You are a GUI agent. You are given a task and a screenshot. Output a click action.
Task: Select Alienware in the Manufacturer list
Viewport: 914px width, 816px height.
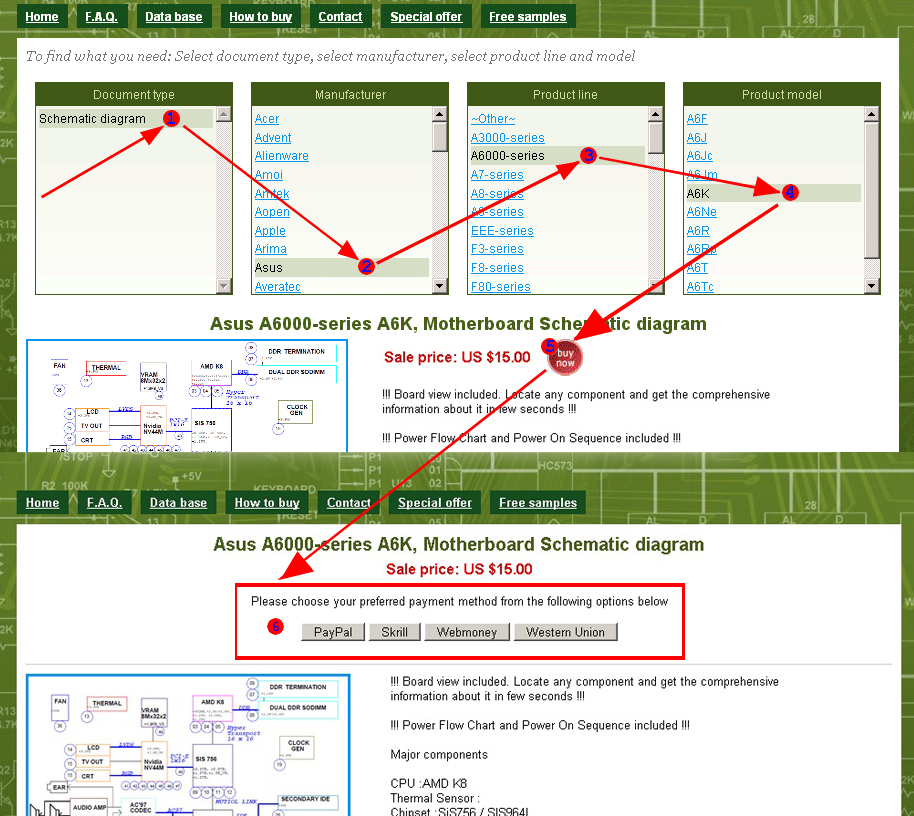pyautogui.click(x=282, y=156)
